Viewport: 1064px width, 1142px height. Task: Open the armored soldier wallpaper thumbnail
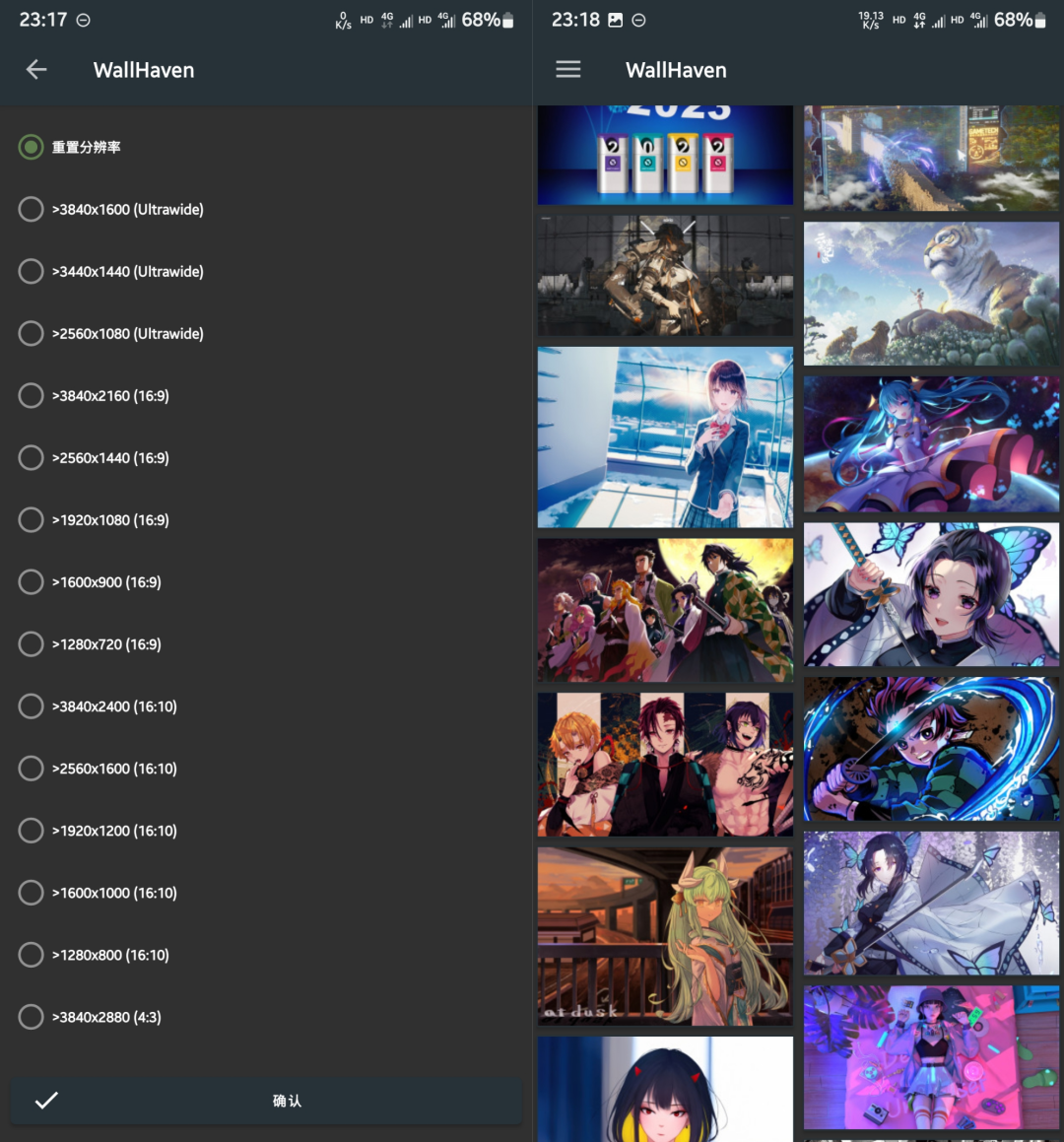tap(665, 275)
